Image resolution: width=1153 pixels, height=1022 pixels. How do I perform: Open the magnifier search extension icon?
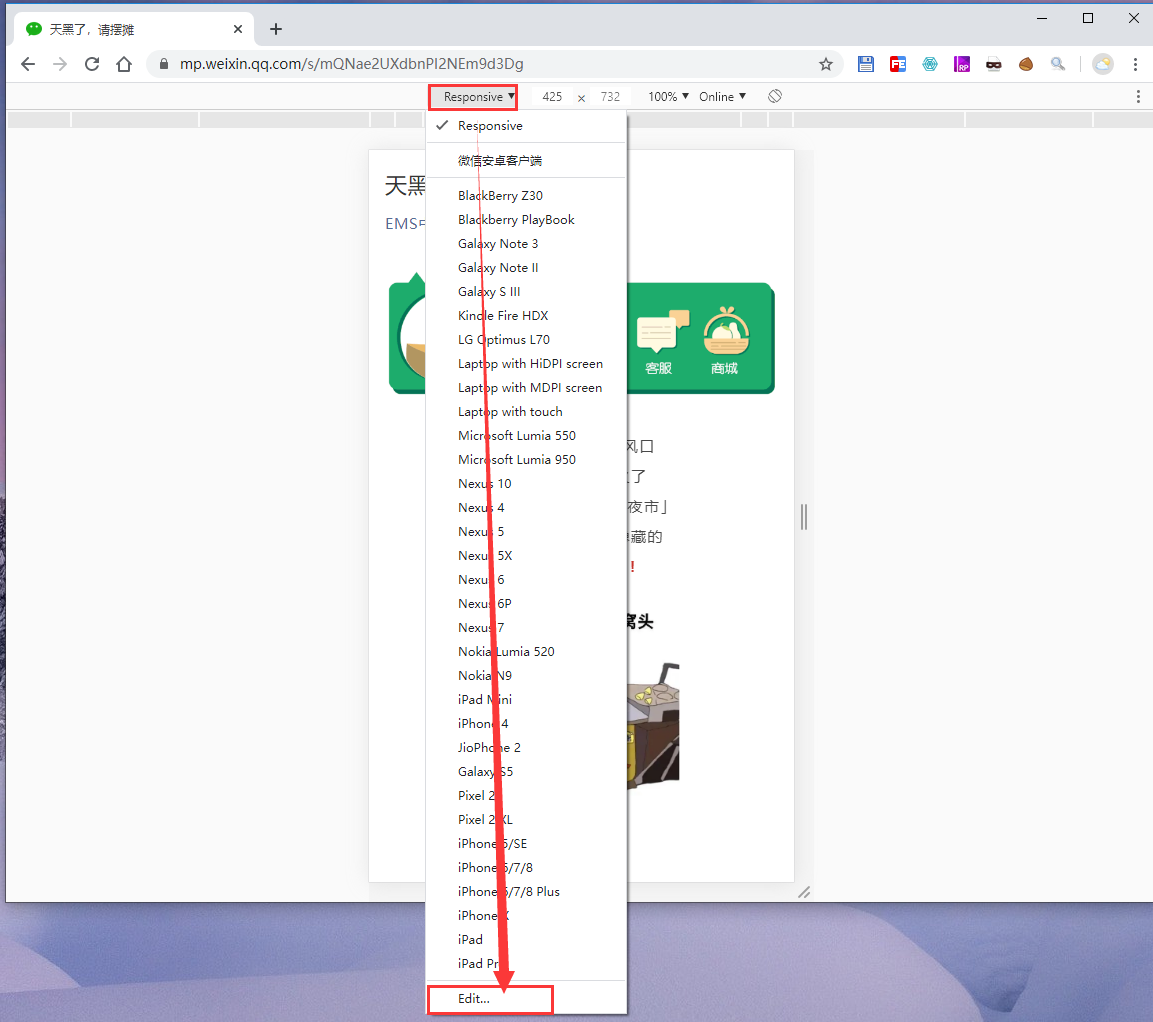click(1057, 64)
